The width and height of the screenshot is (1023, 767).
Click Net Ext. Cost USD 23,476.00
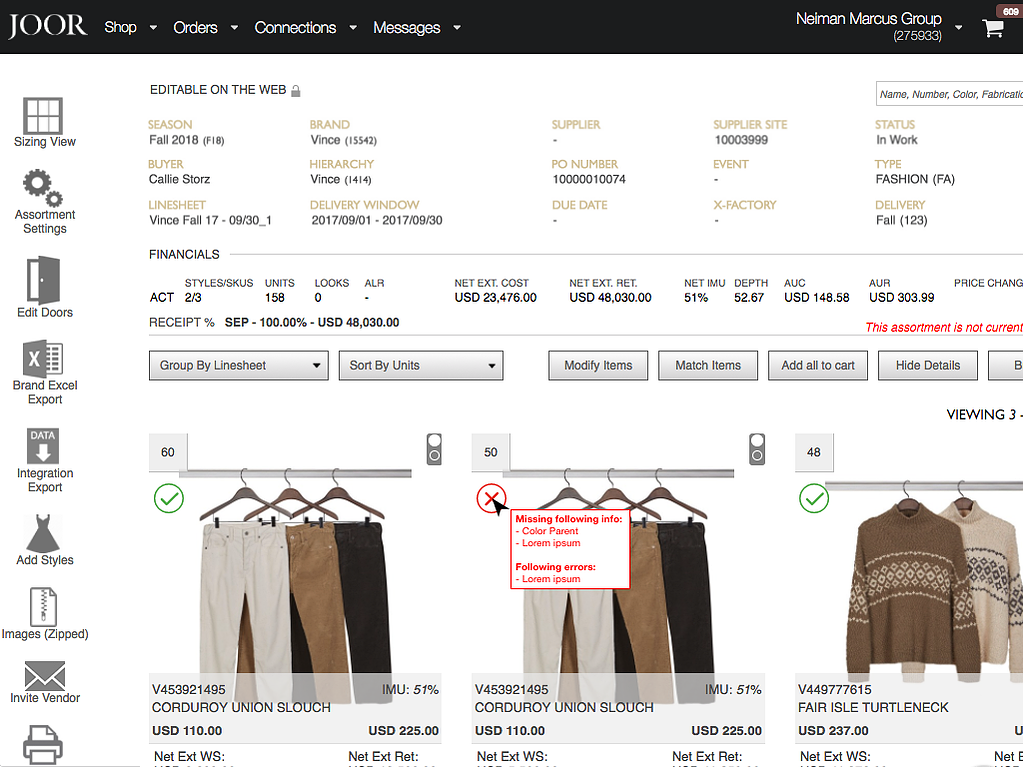coord(496,297)
